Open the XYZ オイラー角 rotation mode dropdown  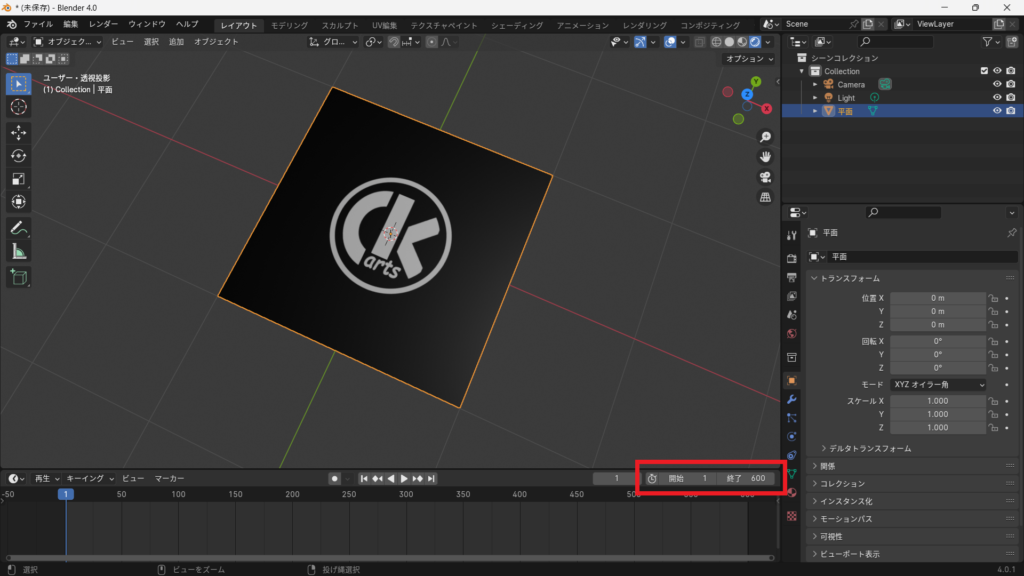pos(938,384)
